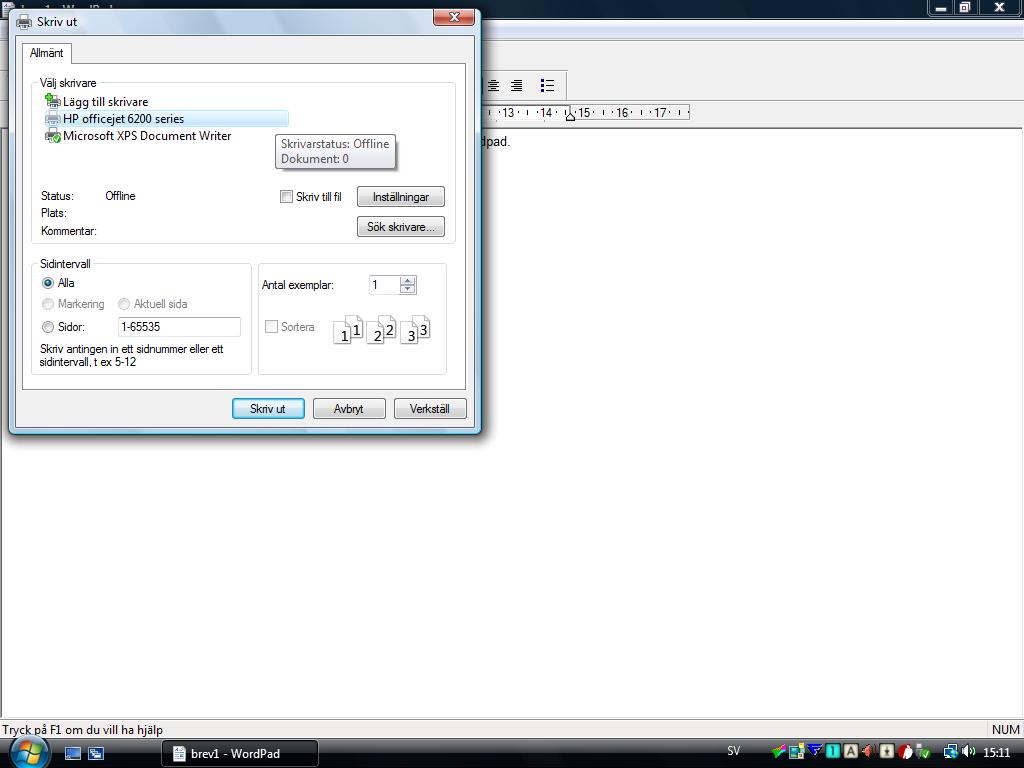Click the Allmänt tab
The height and width of the screenshot is (768, 1024).
[46, 53]
